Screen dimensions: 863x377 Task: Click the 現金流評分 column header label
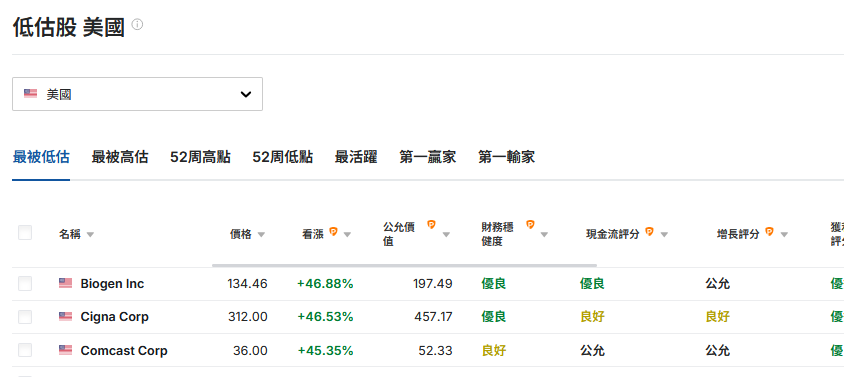pos(613,234)
